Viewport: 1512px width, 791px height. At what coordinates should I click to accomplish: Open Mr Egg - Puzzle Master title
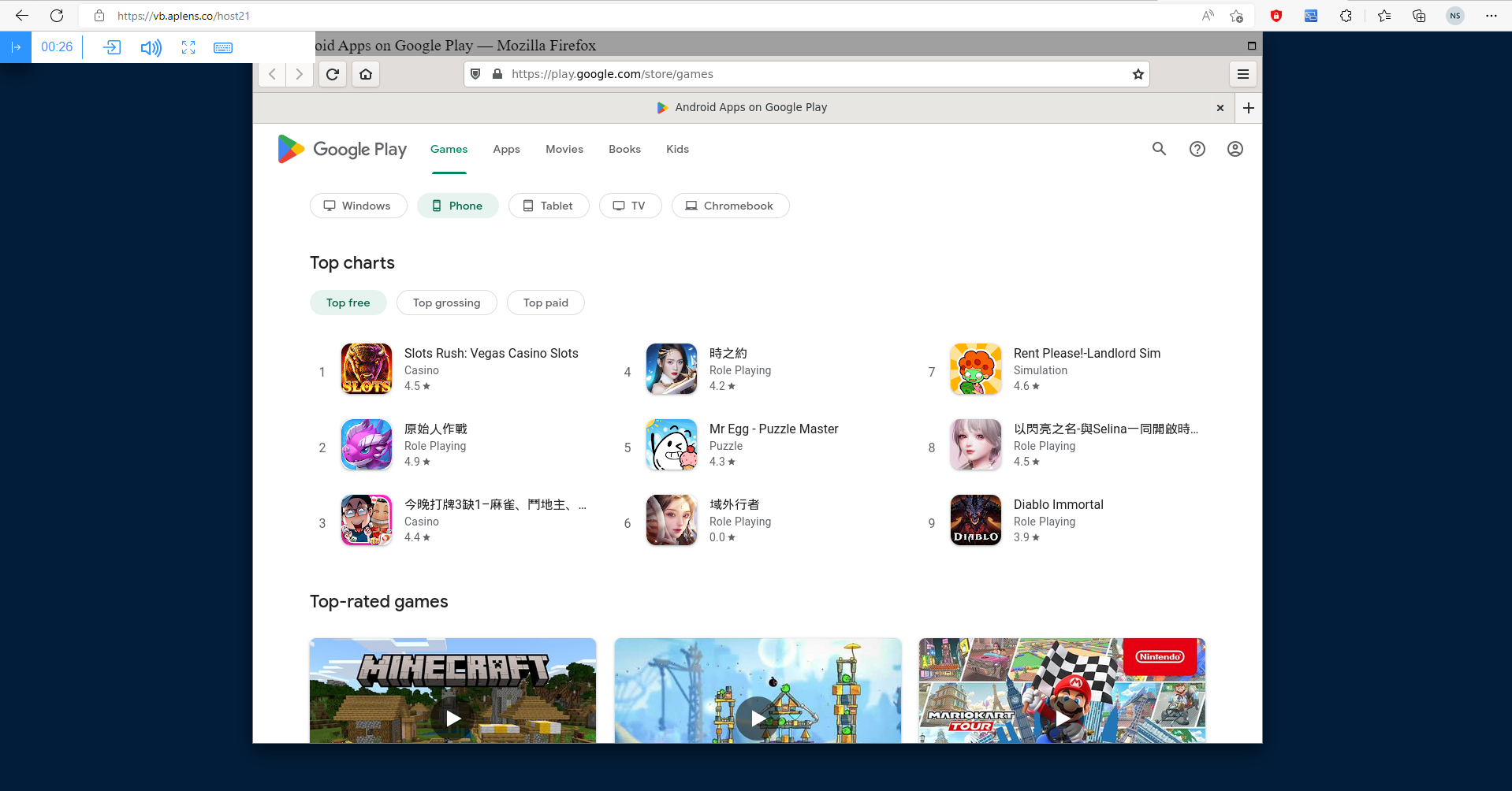773,429
